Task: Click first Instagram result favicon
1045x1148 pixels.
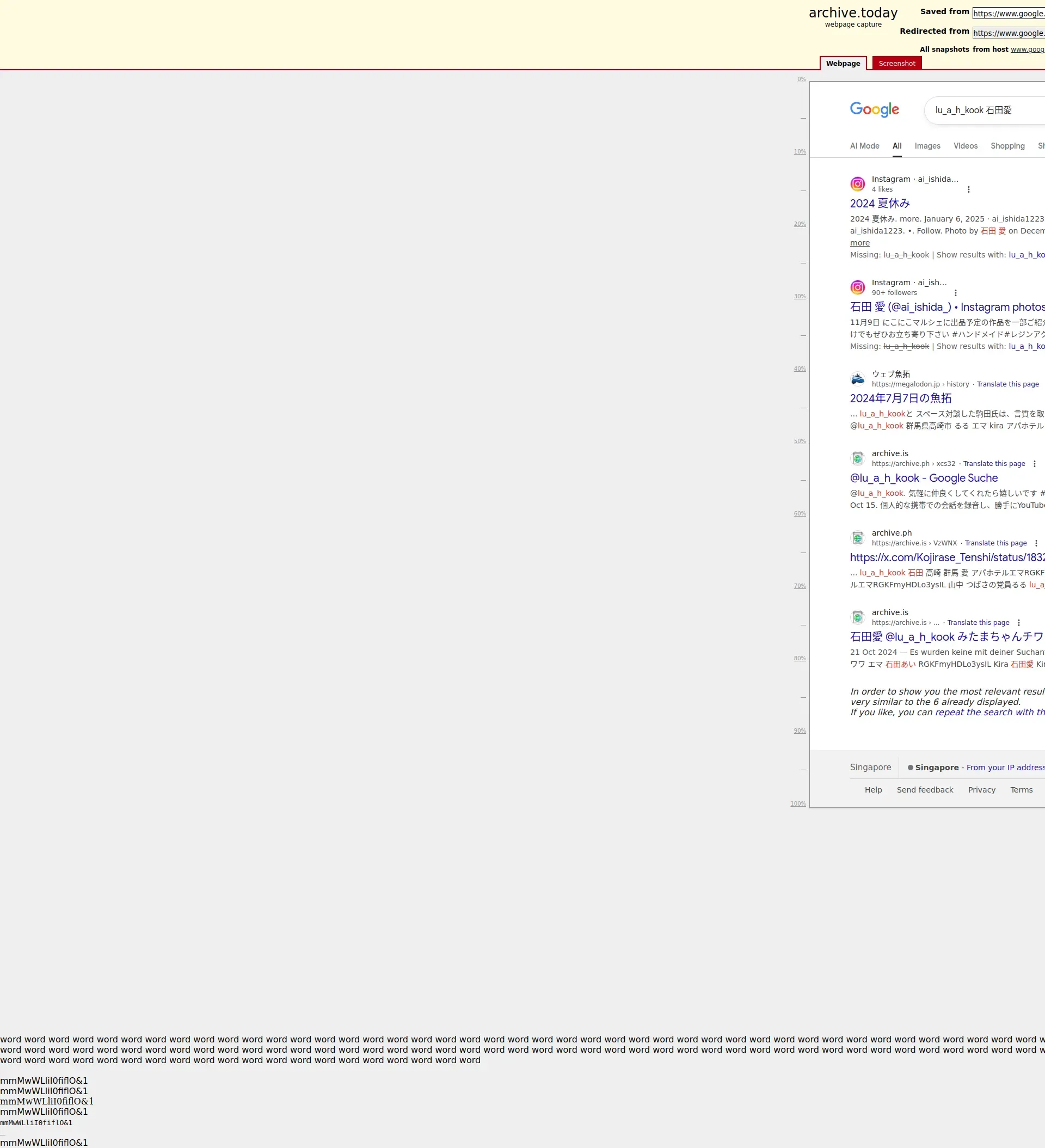Action: point(858,184)
